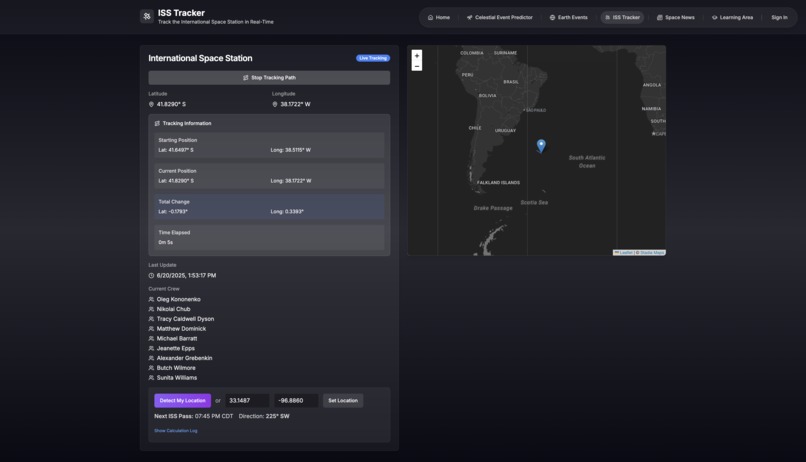Click the Tracking Information header icon

click(157, 123)
